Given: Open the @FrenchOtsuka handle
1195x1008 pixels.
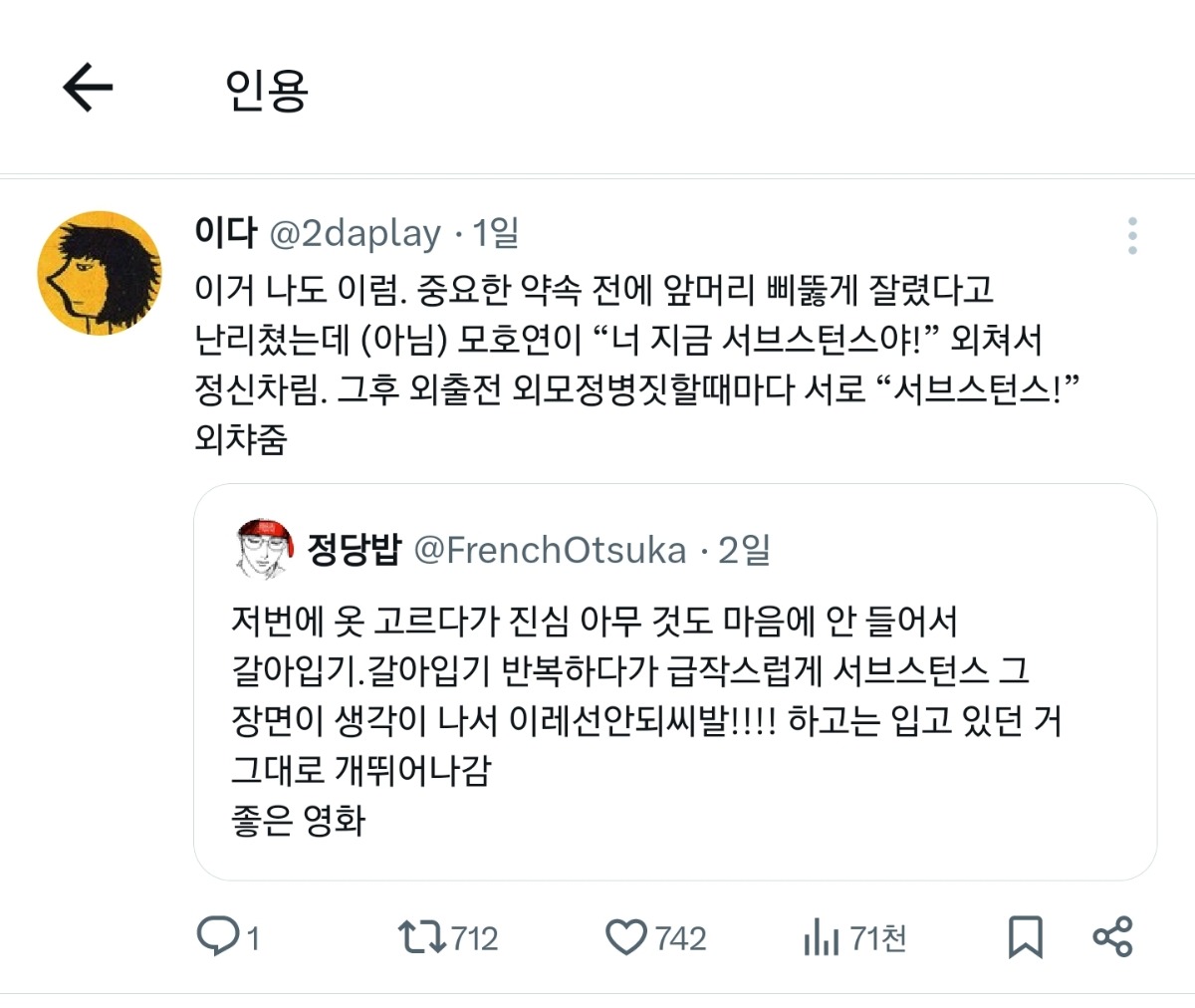Looking at the screenshot, I should pyautogui.click(x=550, y=550).
